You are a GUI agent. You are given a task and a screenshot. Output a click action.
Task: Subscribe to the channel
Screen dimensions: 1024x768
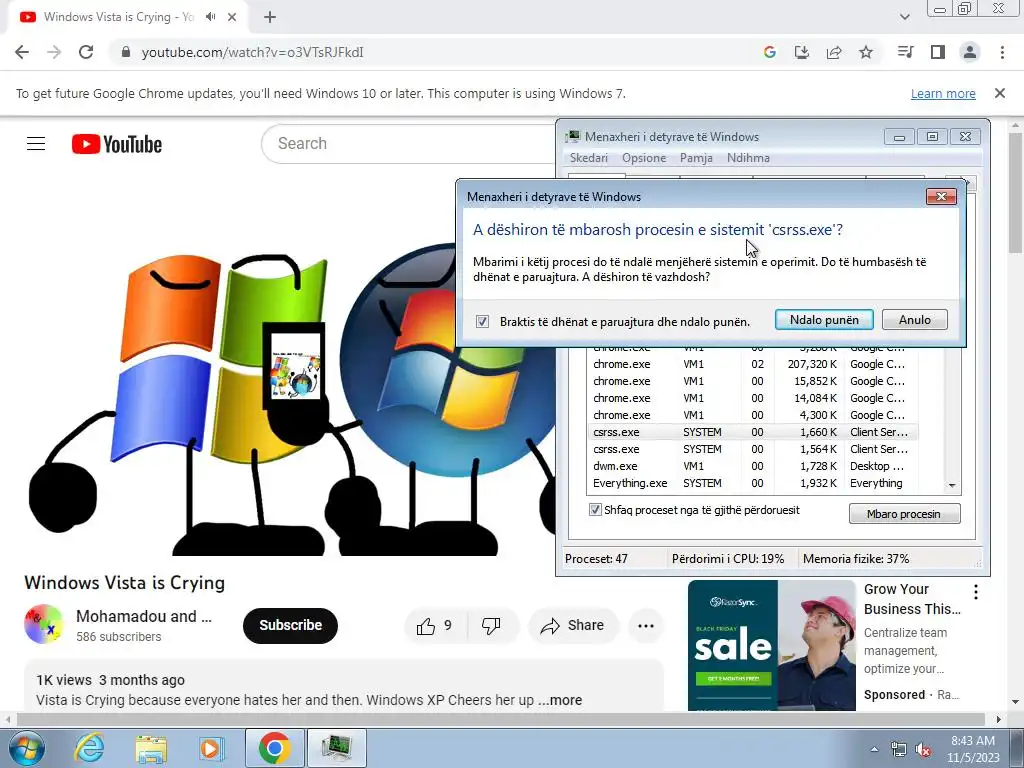[291, 626]
